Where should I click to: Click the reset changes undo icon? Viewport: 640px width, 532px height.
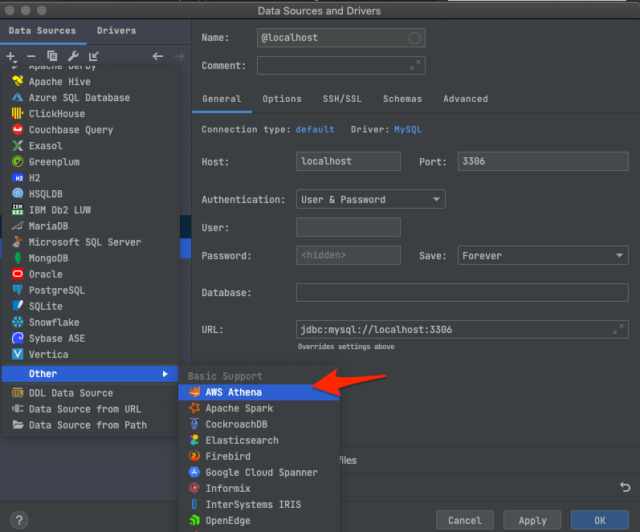[625, 487]
